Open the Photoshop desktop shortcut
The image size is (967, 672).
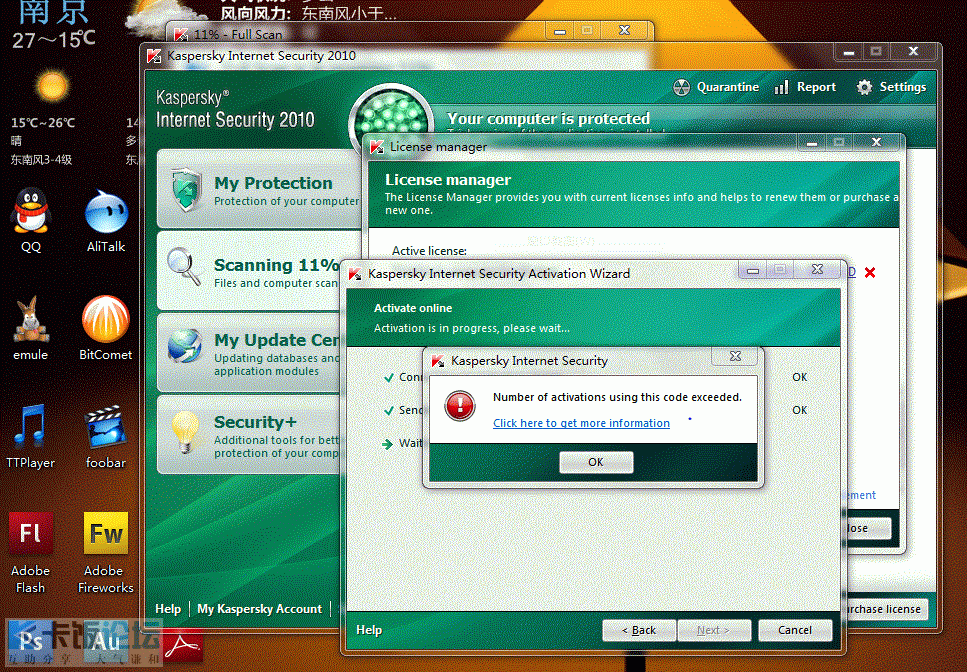pos(30,642)
